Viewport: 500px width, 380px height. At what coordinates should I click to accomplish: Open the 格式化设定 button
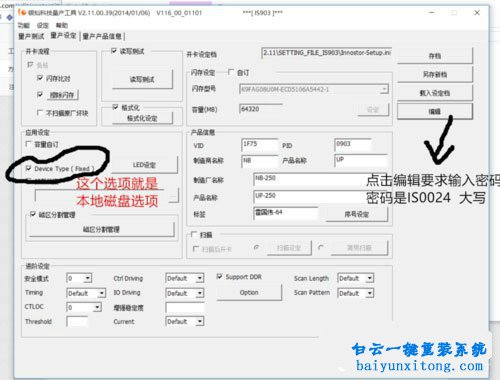142,118
